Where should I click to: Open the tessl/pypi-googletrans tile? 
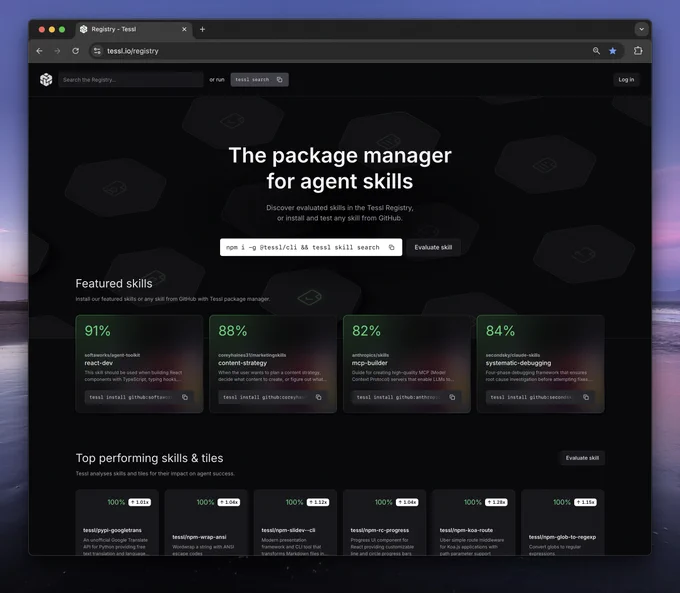tap(117, 522)
